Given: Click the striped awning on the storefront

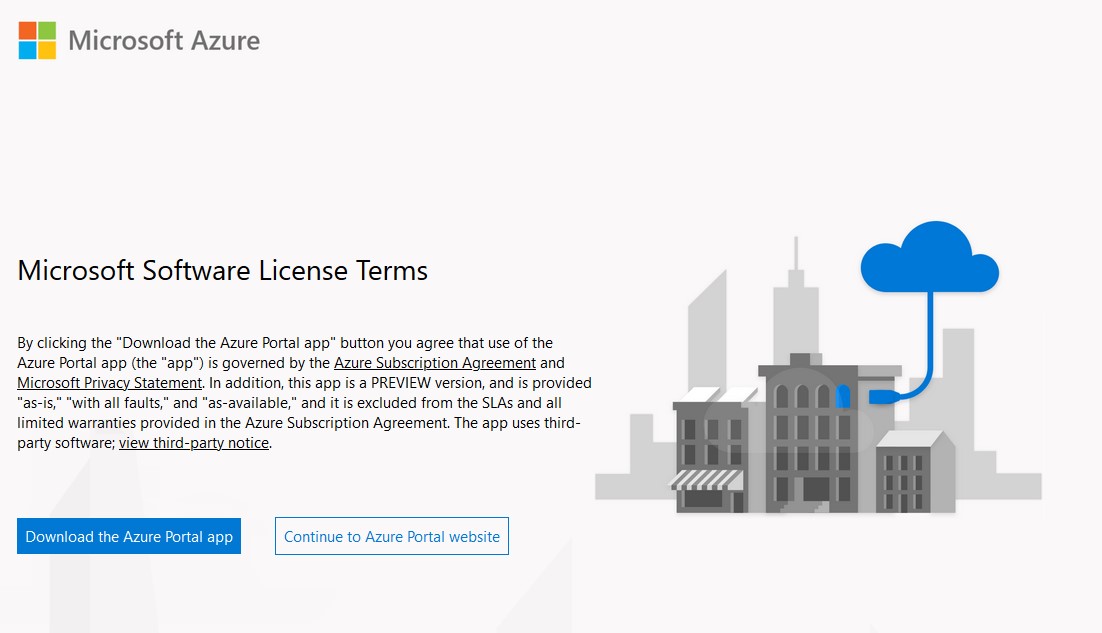Looking at the screenshot, I should coord(706,480).
